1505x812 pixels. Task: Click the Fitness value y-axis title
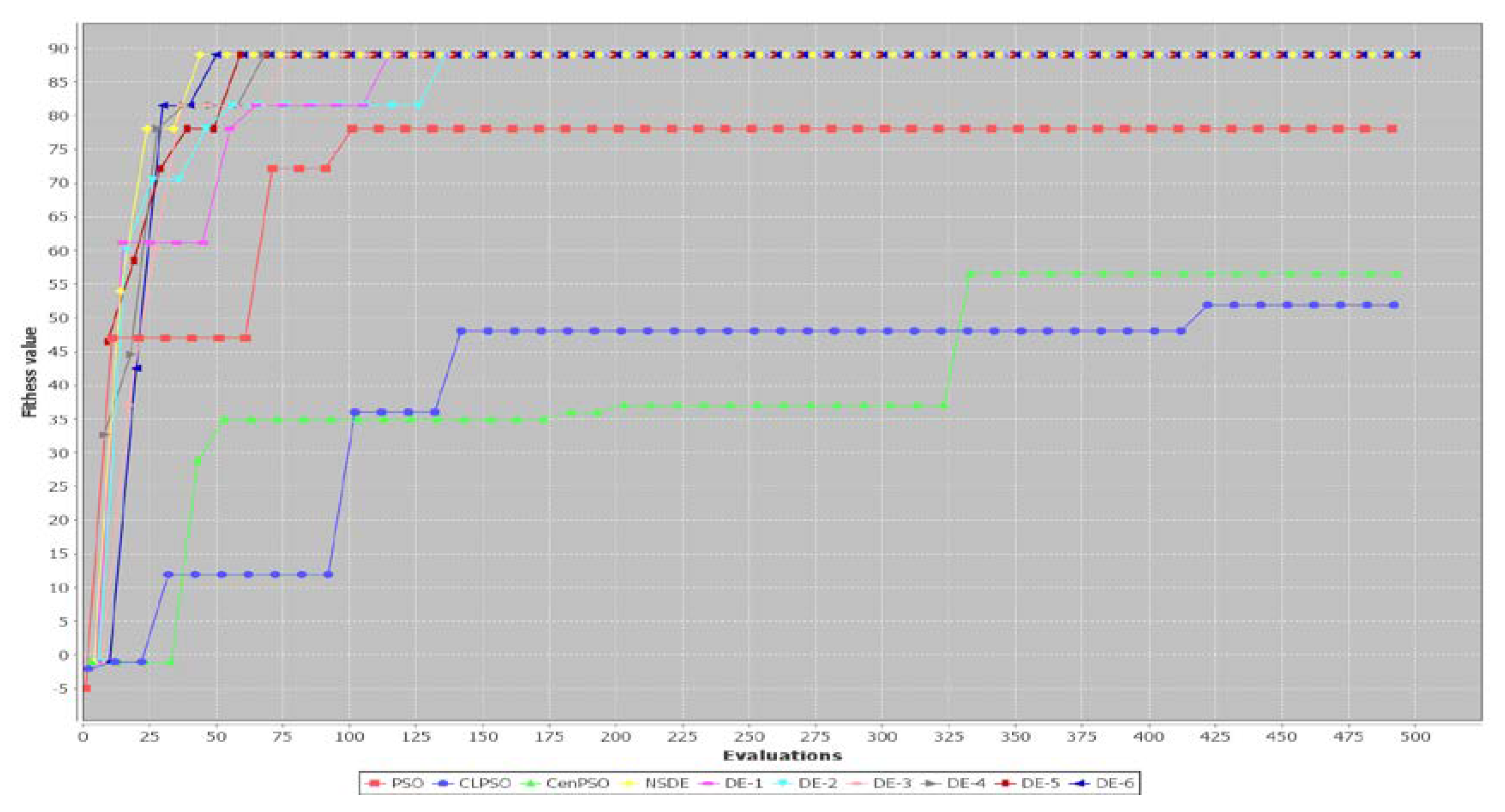point(29,372)
